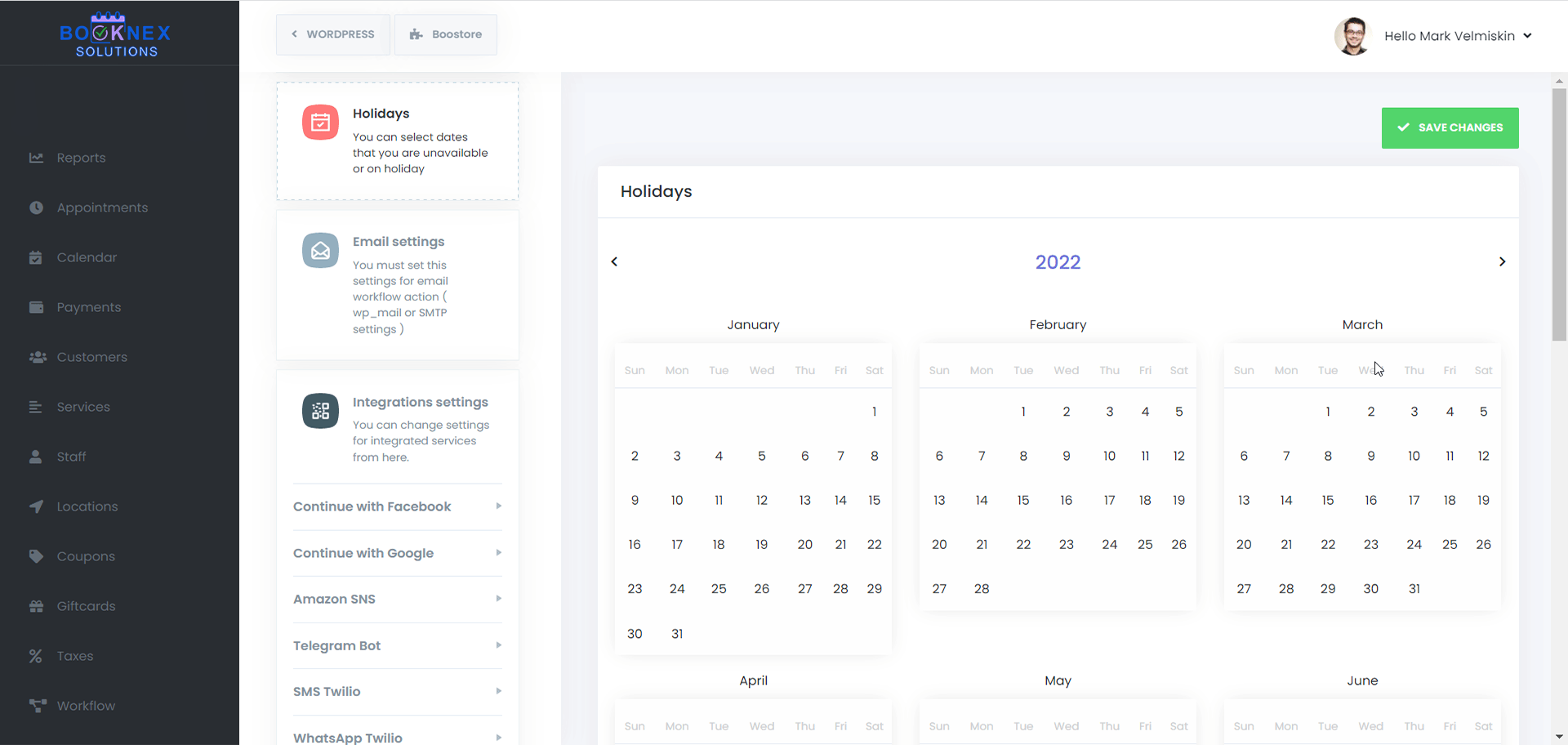Click the Appointments clock icon

(36, 207)
